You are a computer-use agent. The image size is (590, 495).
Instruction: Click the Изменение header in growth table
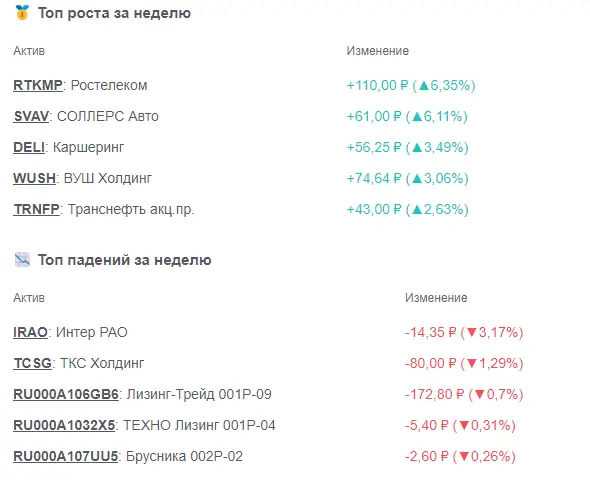click(378, 51)
